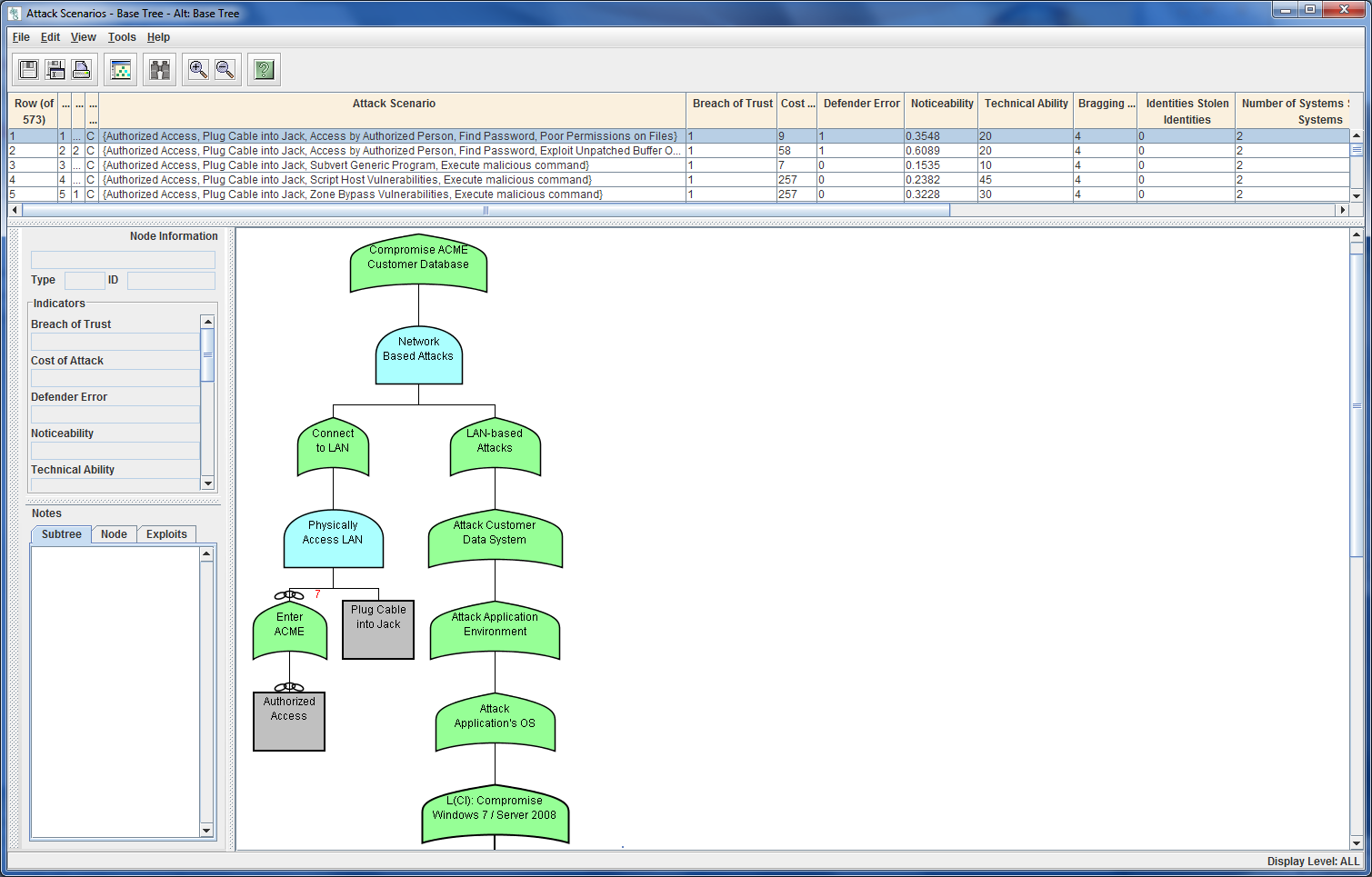Click the Type field in Node Information
Viewport: 1372px width, 877px height.
(85, 281)
